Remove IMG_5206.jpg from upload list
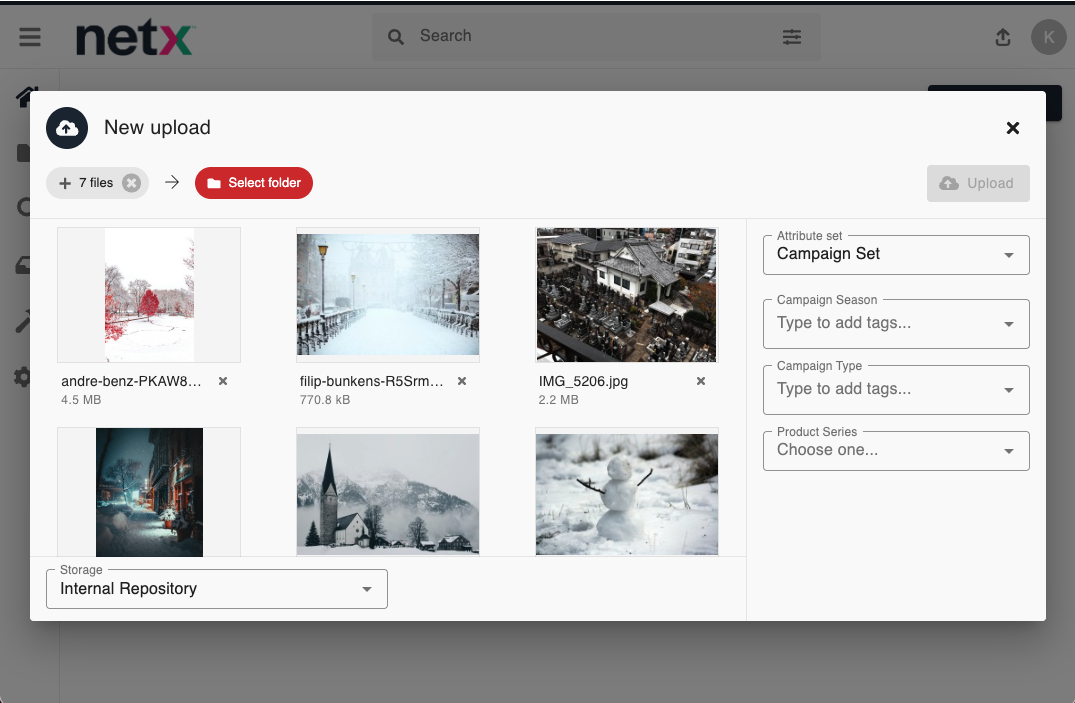Image resolution: width=1075 pixels, height=703 pixels. coord(701,381)
